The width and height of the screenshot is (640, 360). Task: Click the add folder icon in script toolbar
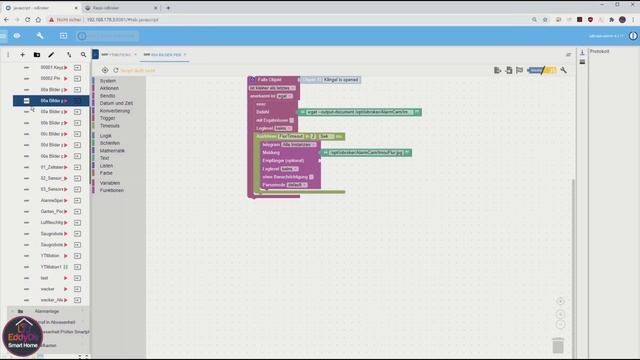(x=37, y=55)
